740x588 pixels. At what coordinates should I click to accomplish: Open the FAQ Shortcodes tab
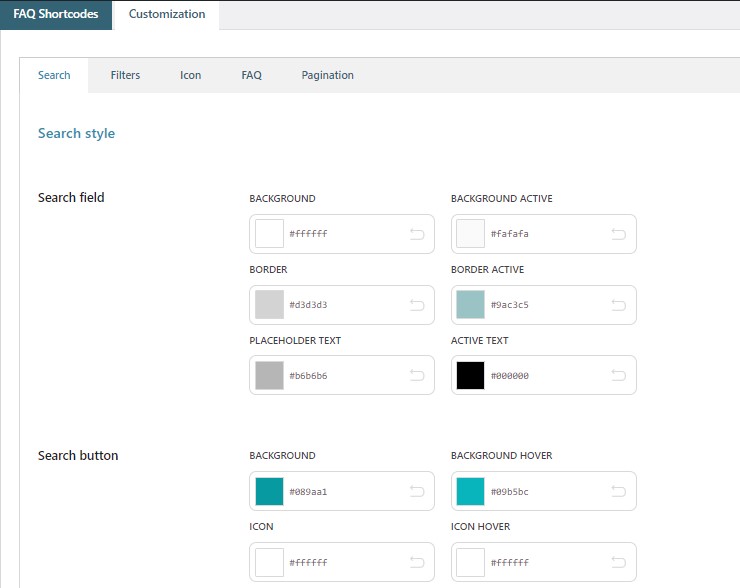[x=56, y=14]
